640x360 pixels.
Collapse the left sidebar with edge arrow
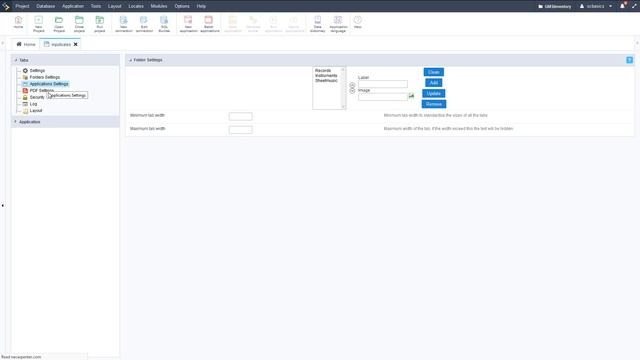3,205
